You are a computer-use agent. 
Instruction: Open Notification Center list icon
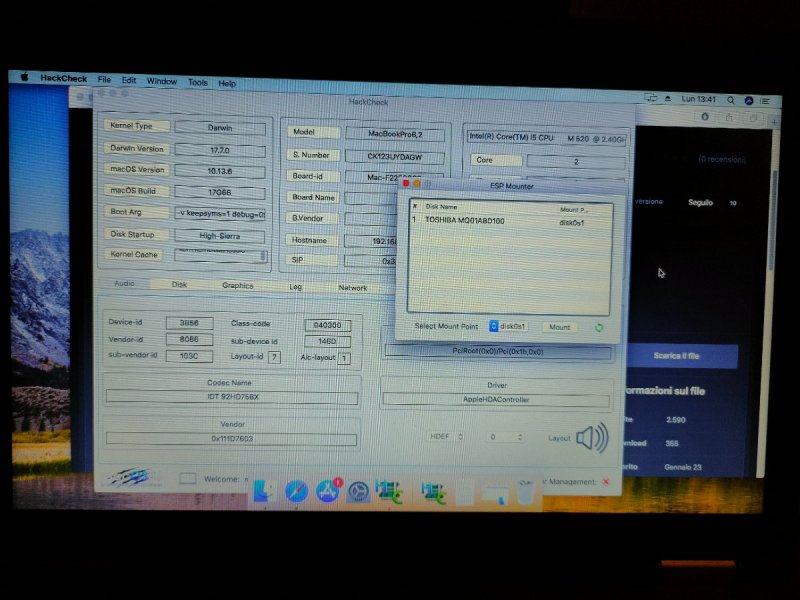click(x=765, y=102)
